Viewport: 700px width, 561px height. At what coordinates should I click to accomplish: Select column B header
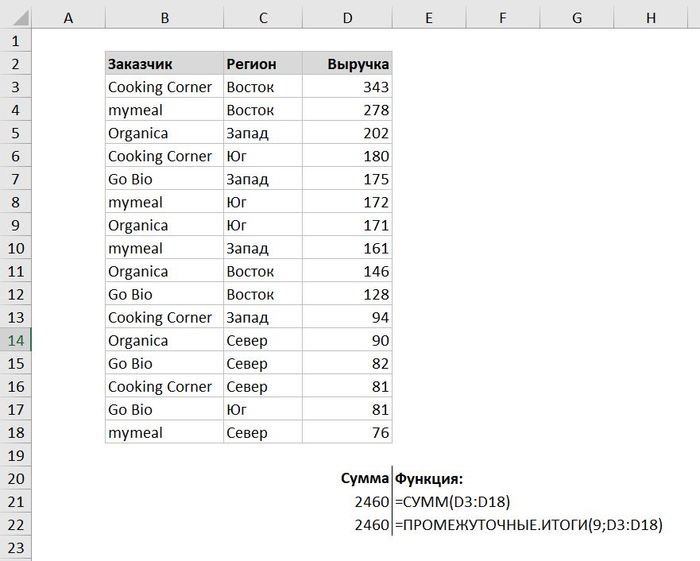point(164,18)
